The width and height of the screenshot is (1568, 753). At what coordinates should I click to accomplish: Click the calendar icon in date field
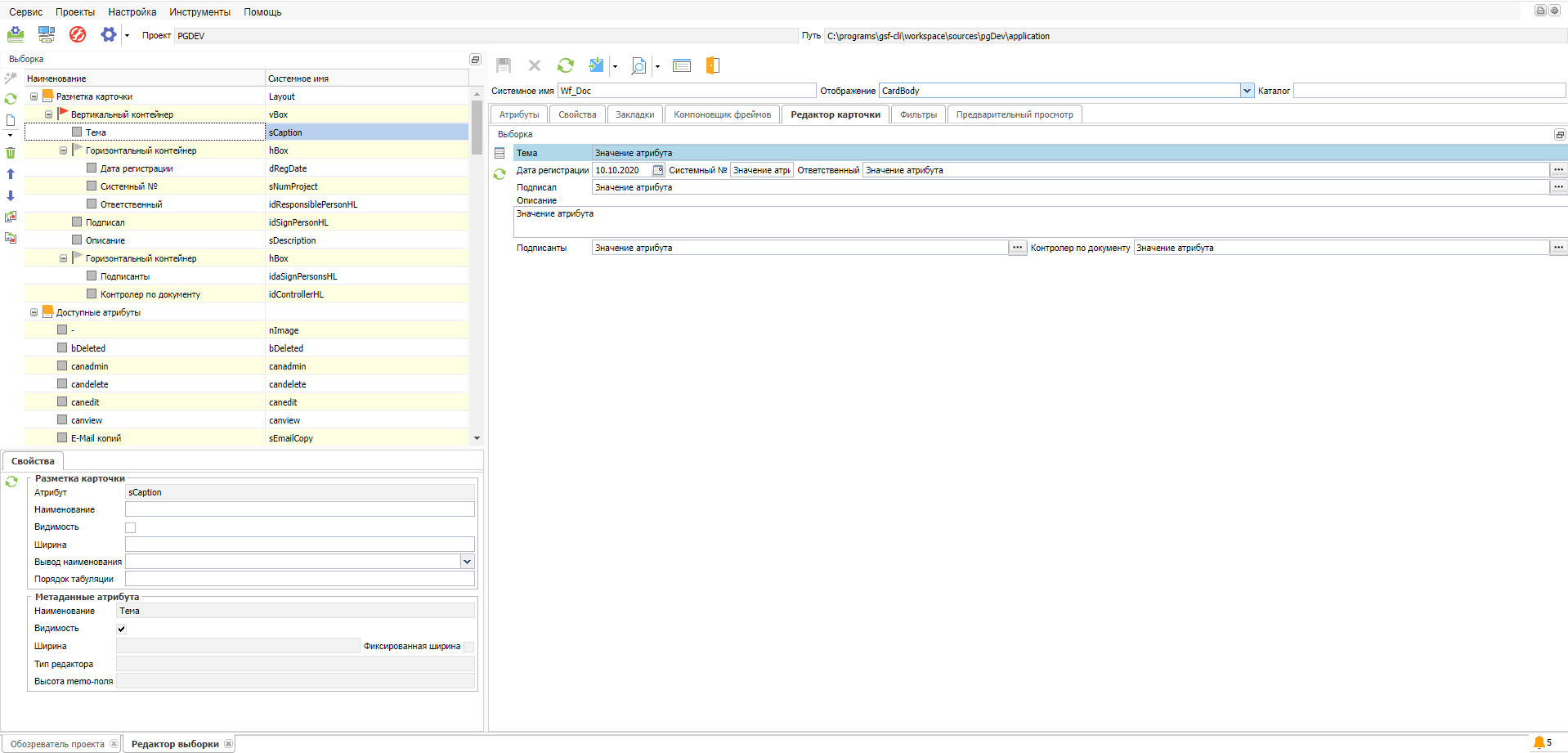[658, 170]
